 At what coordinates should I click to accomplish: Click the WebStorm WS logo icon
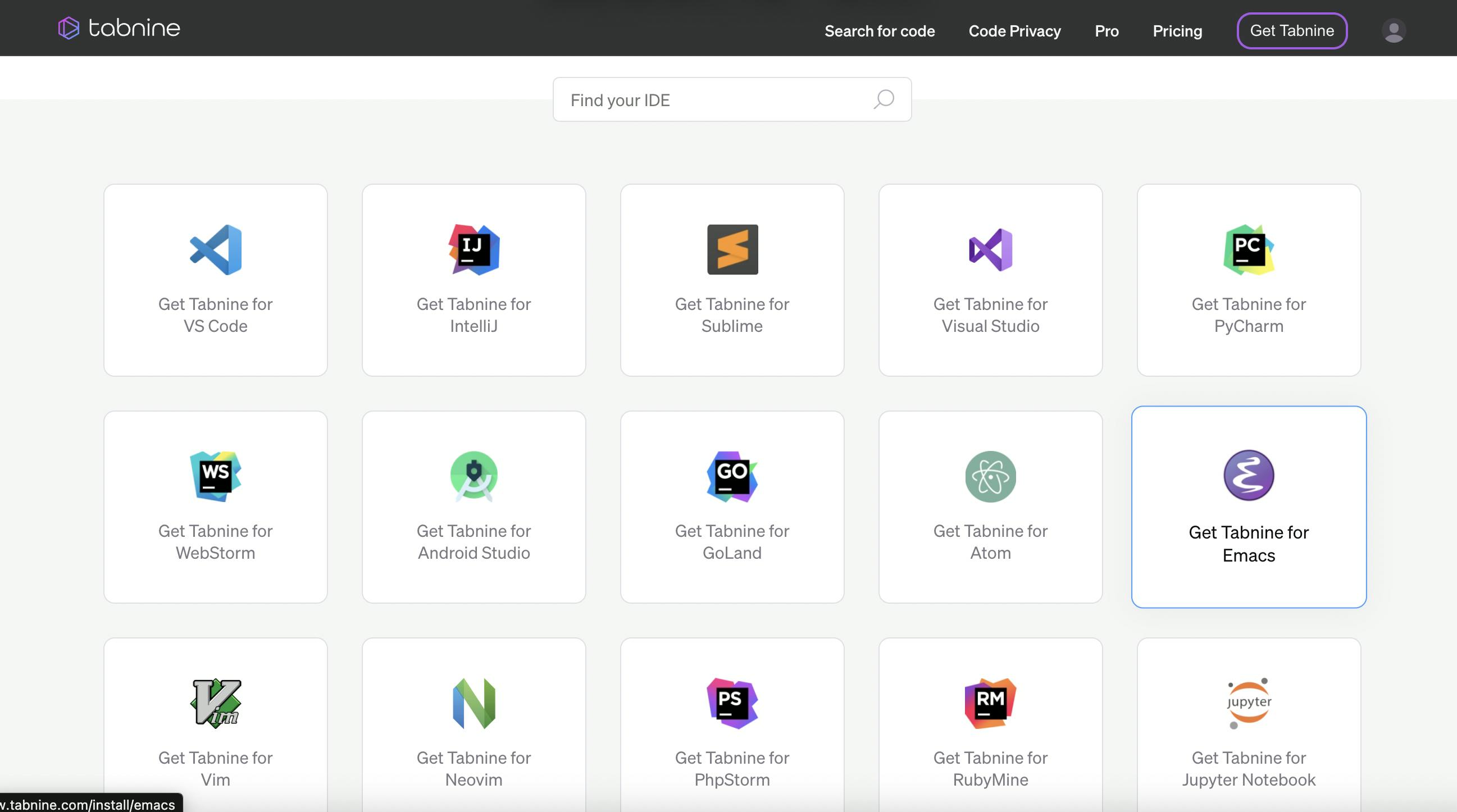tap(216, 477)
